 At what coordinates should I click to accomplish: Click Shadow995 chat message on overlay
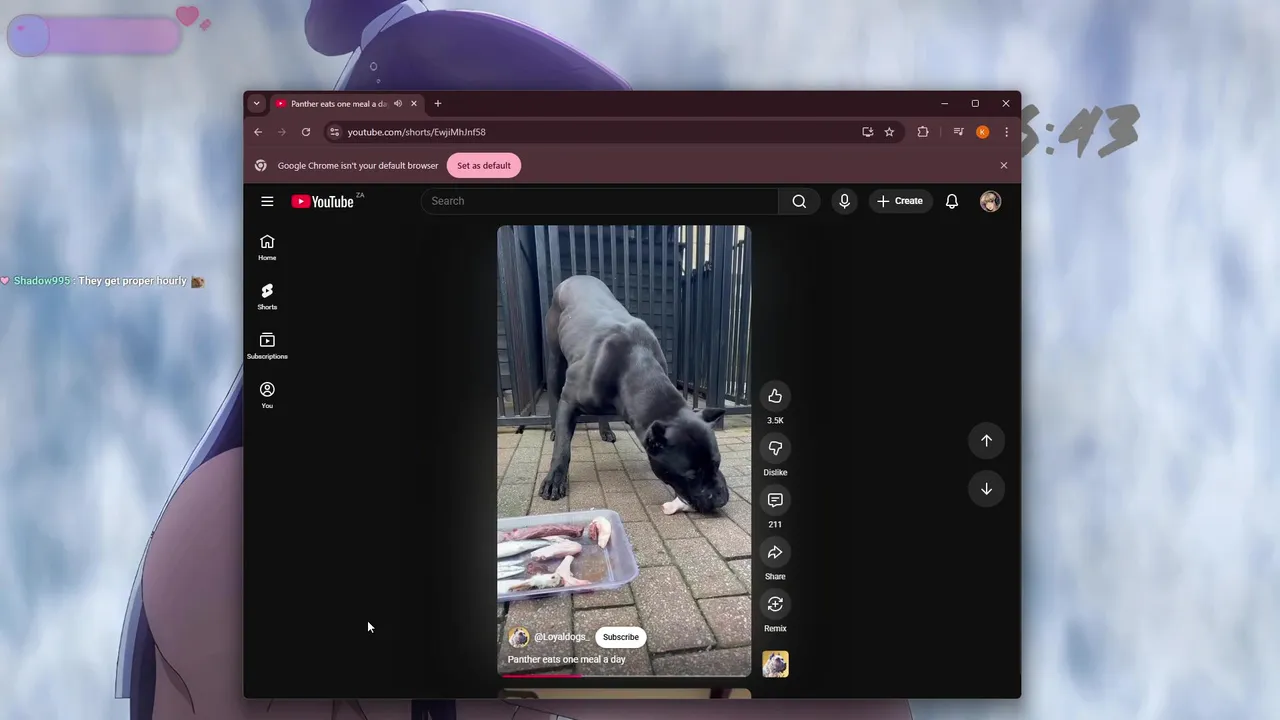[102, 281]
